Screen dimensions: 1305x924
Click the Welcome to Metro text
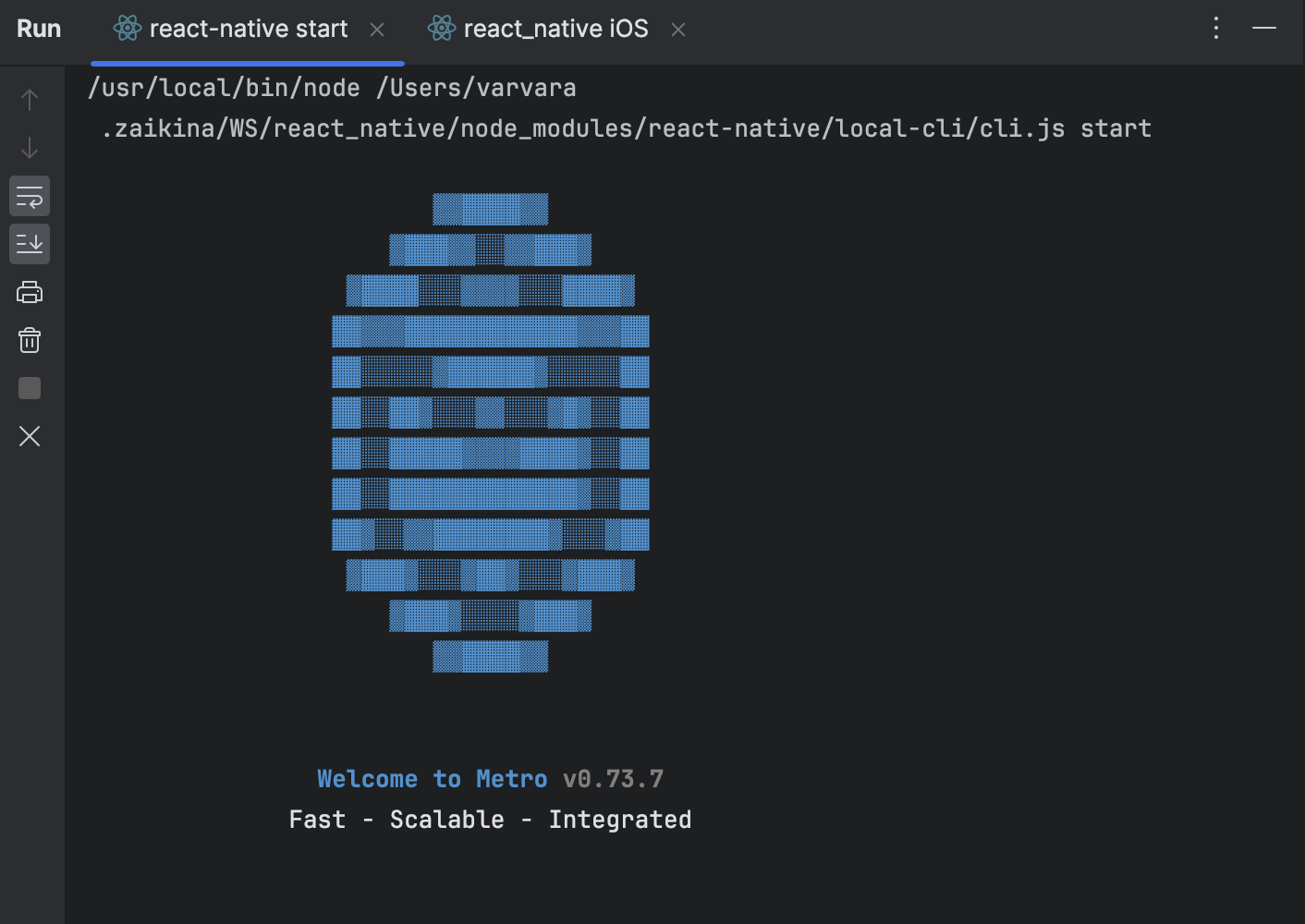pos(433,778)
